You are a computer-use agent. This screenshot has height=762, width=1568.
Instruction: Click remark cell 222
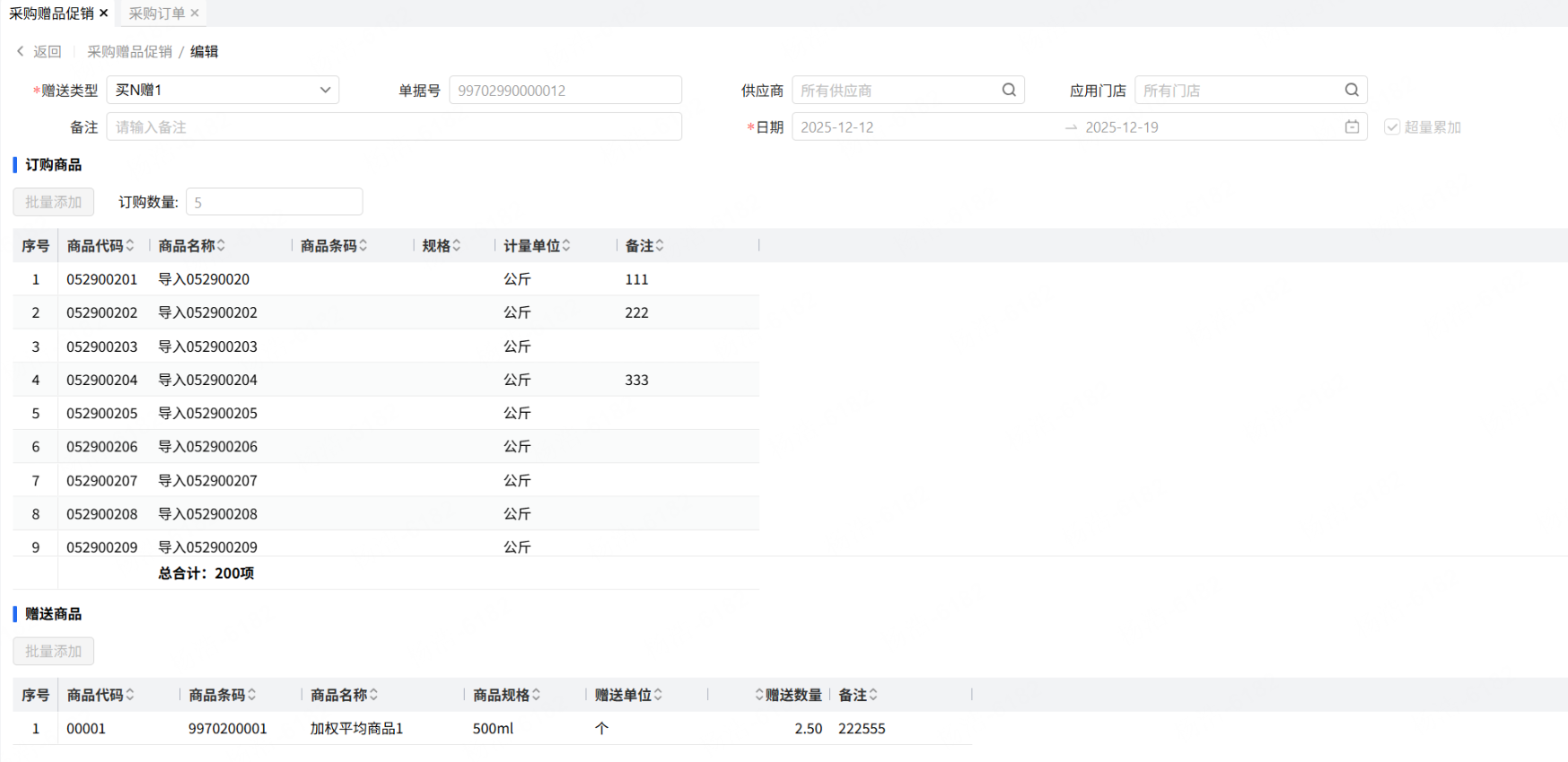pos(636,312)
